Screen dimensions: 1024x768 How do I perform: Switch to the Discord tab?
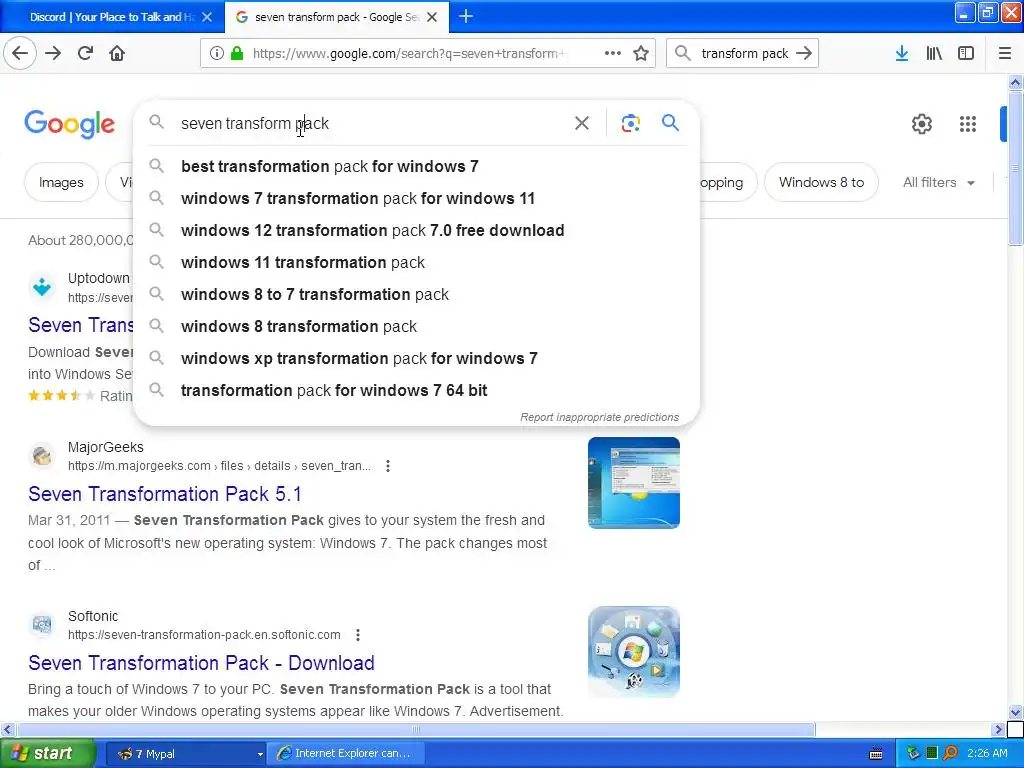112,17
